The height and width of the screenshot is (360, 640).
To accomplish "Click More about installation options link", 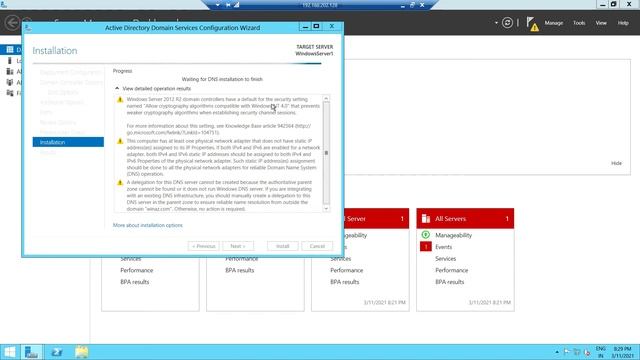I will pyautogui.click(x=148, y=225).
